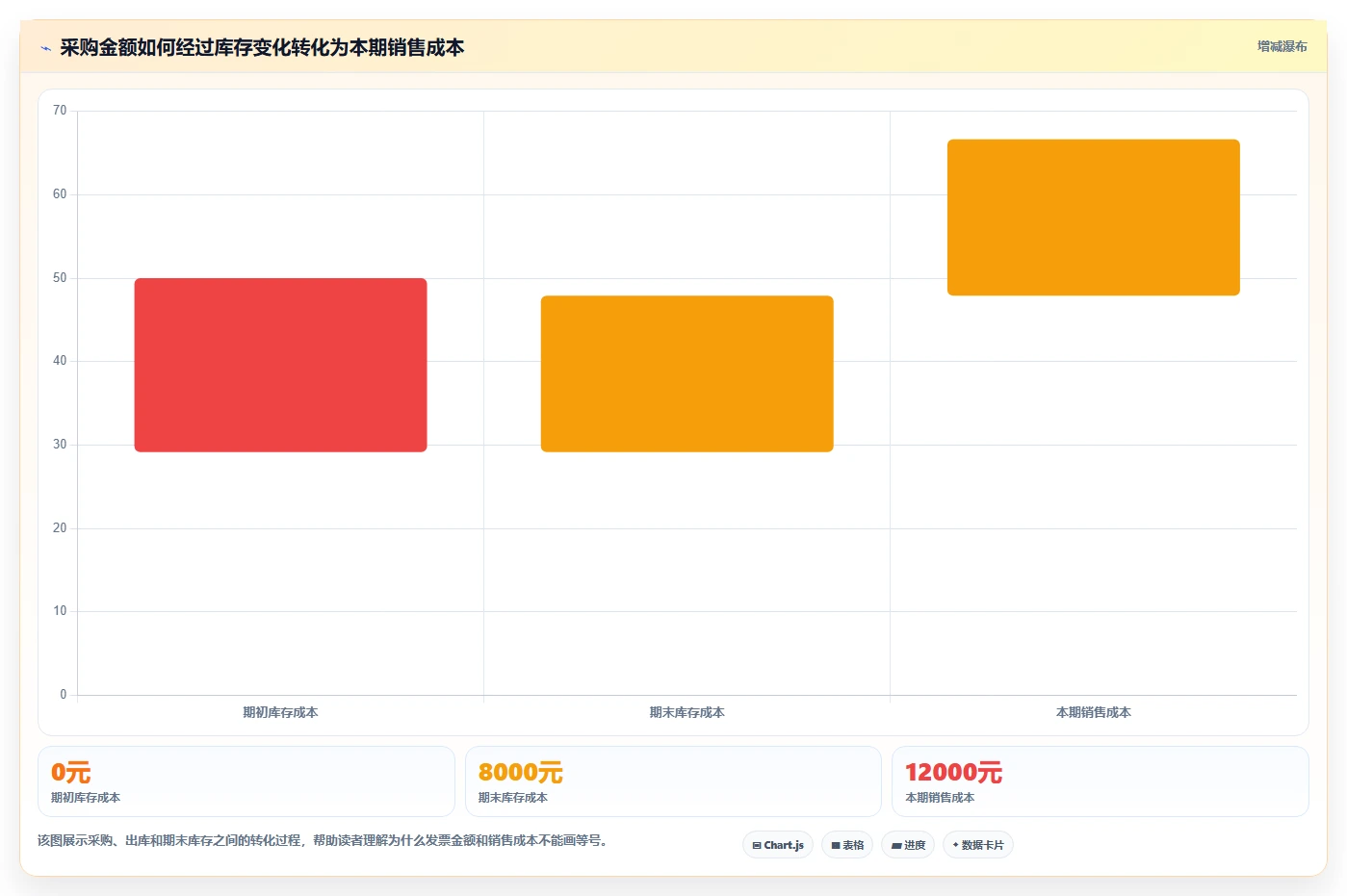
Task: Click the 期末库存成本 x-axis label
Action: click(x=686, y=712)
